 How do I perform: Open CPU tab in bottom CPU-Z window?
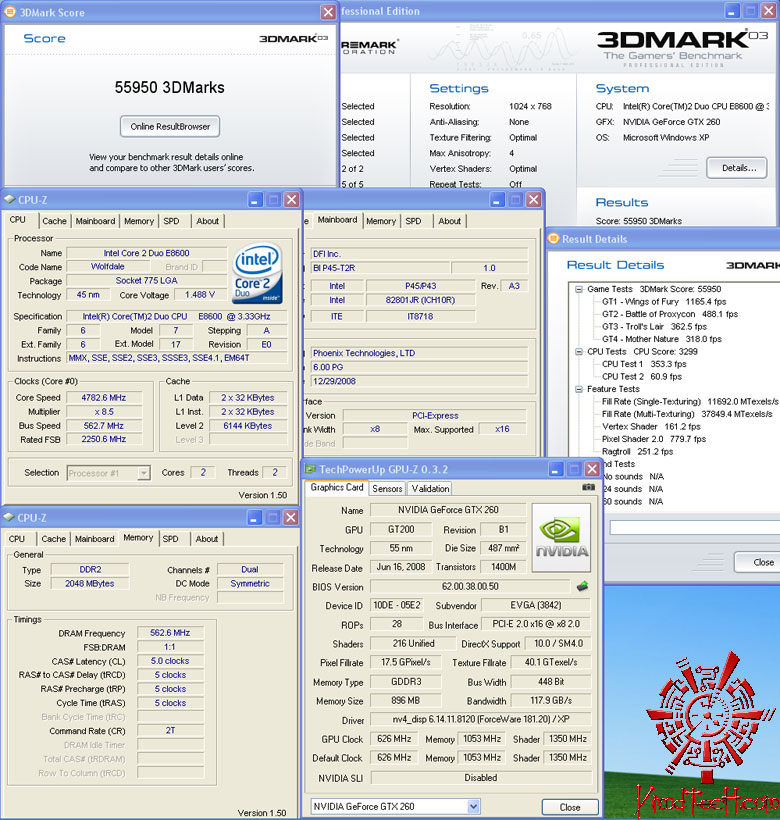point(17,539)
